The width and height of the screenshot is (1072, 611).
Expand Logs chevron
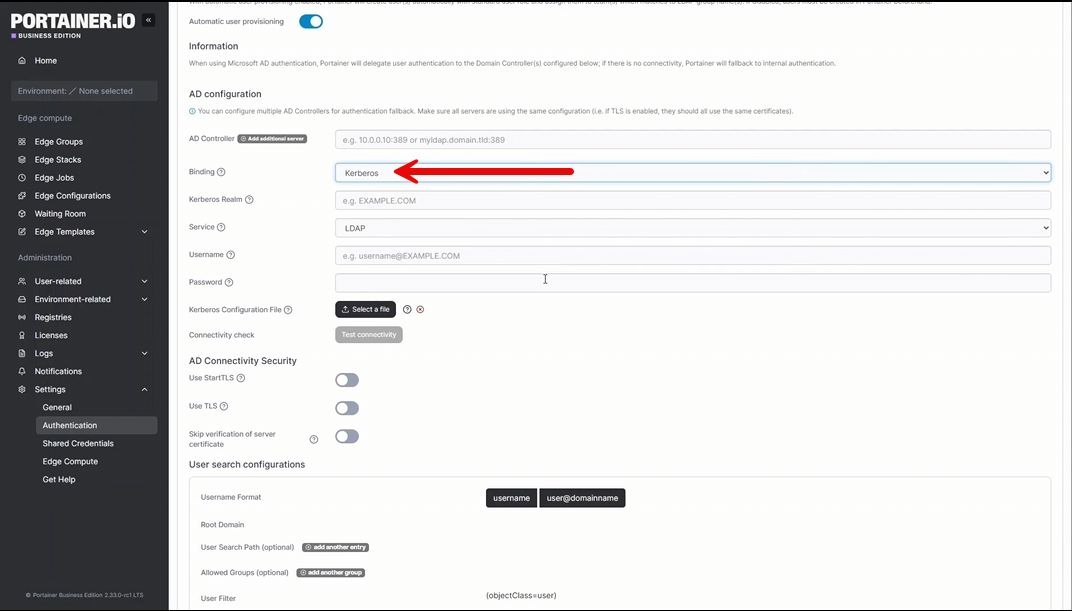pos(144,353)
